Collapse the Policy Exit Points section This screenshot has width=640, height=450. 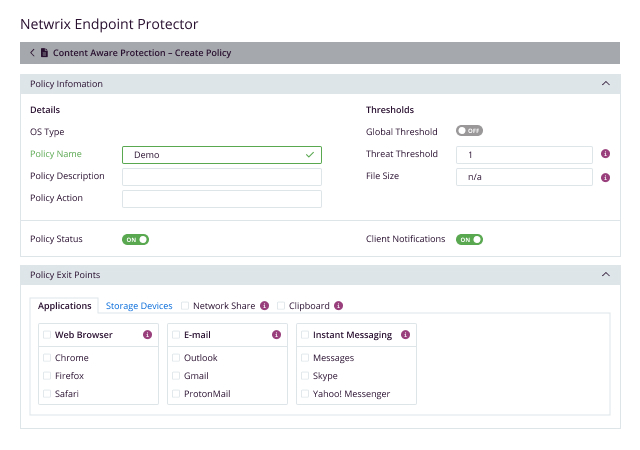605,274
